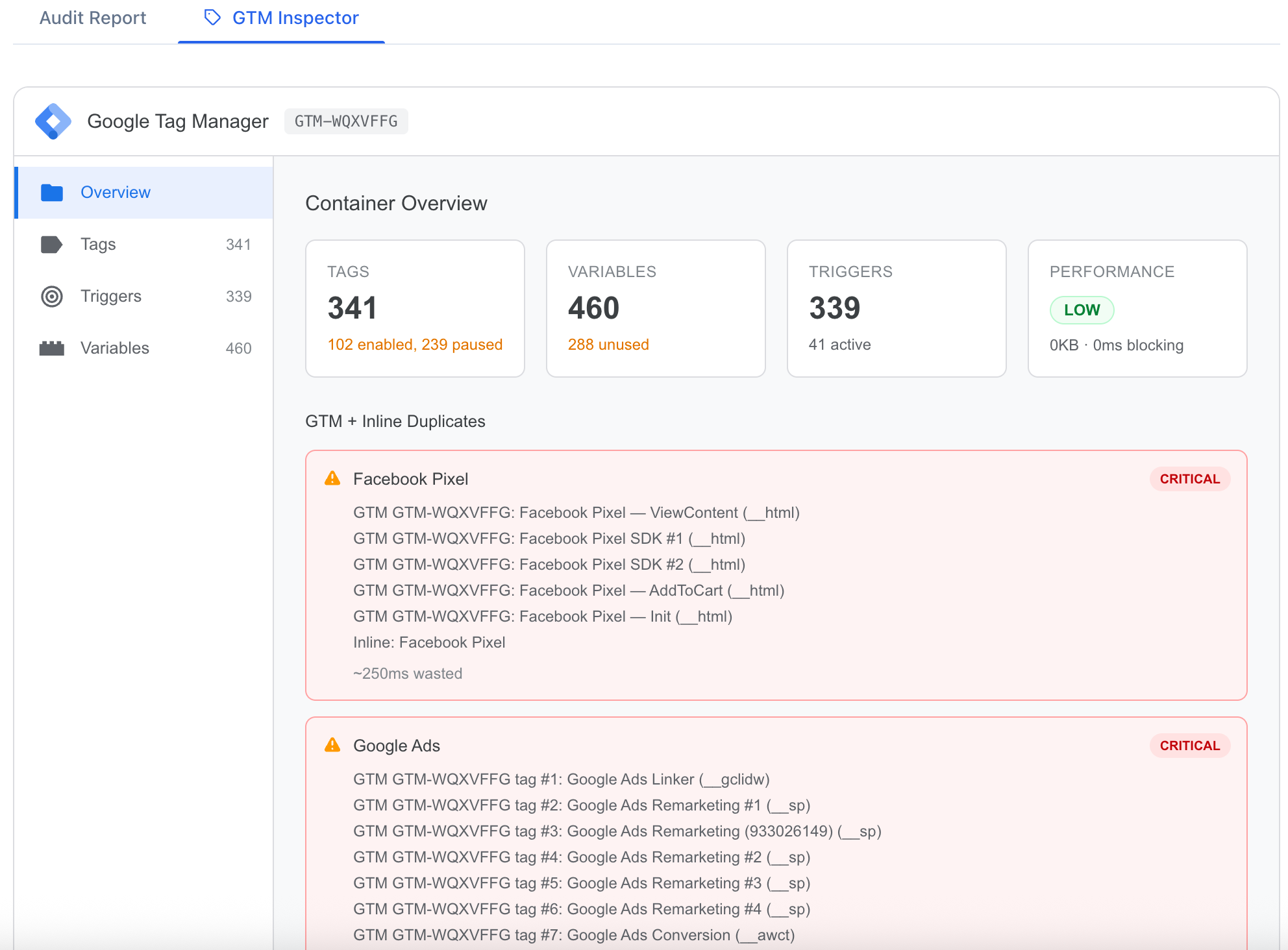1288x950 pixels.
Task: Click the Triggers target icon
Action: pos(52,297)
